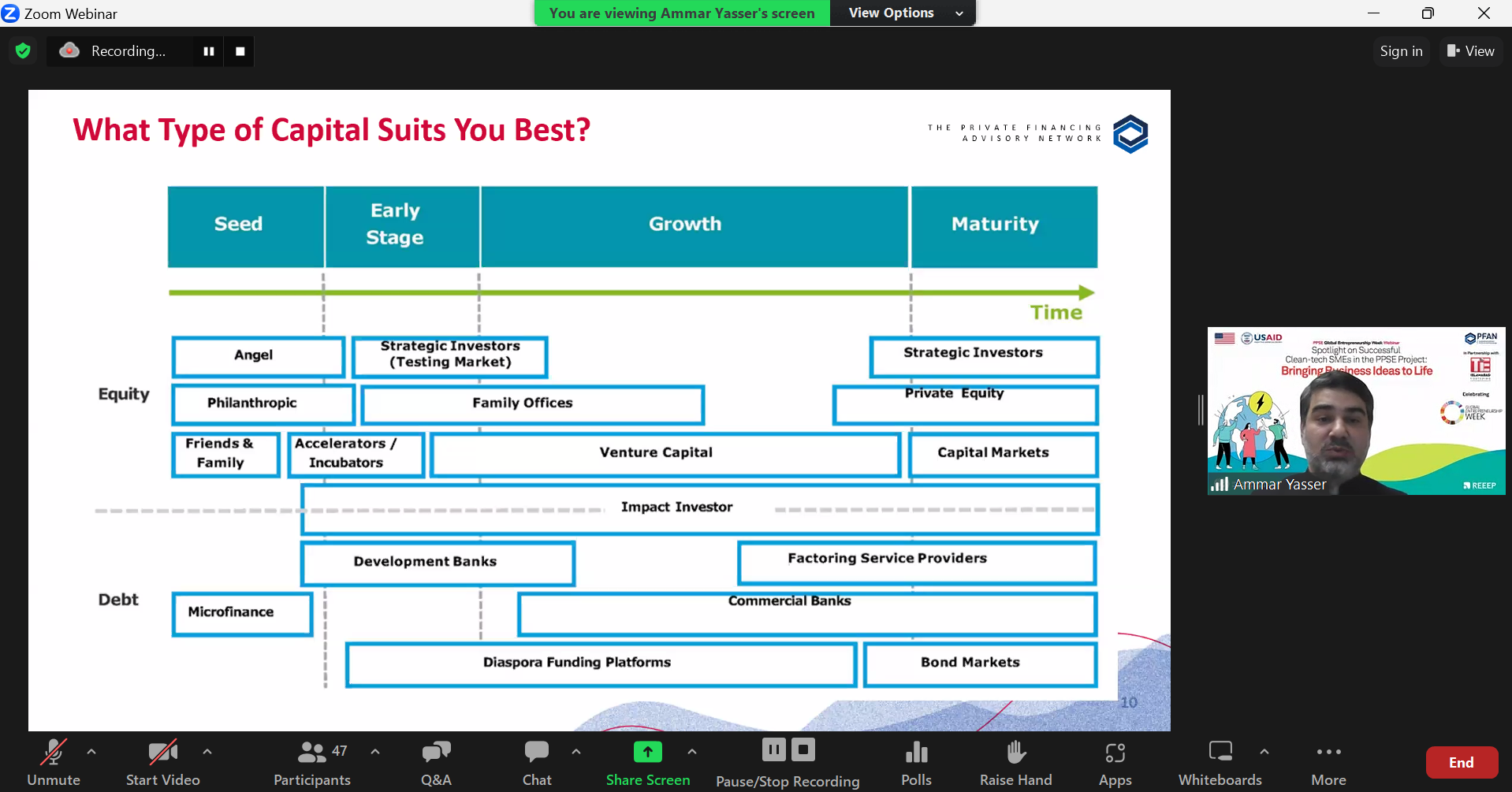Open the Participants list
Screen dimensions: 1512x792
coord(312,762)
